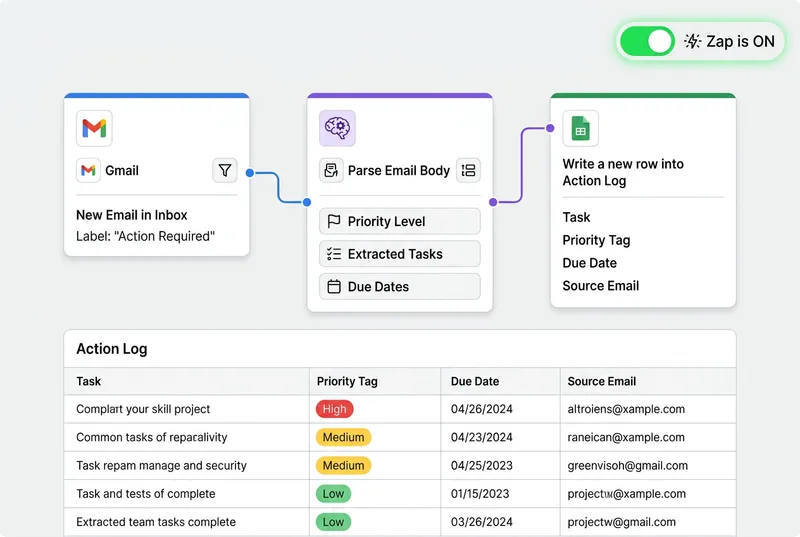Click the Extracted Tasks checklist icon
Viewport: 800px width, 537px height.
334,254
